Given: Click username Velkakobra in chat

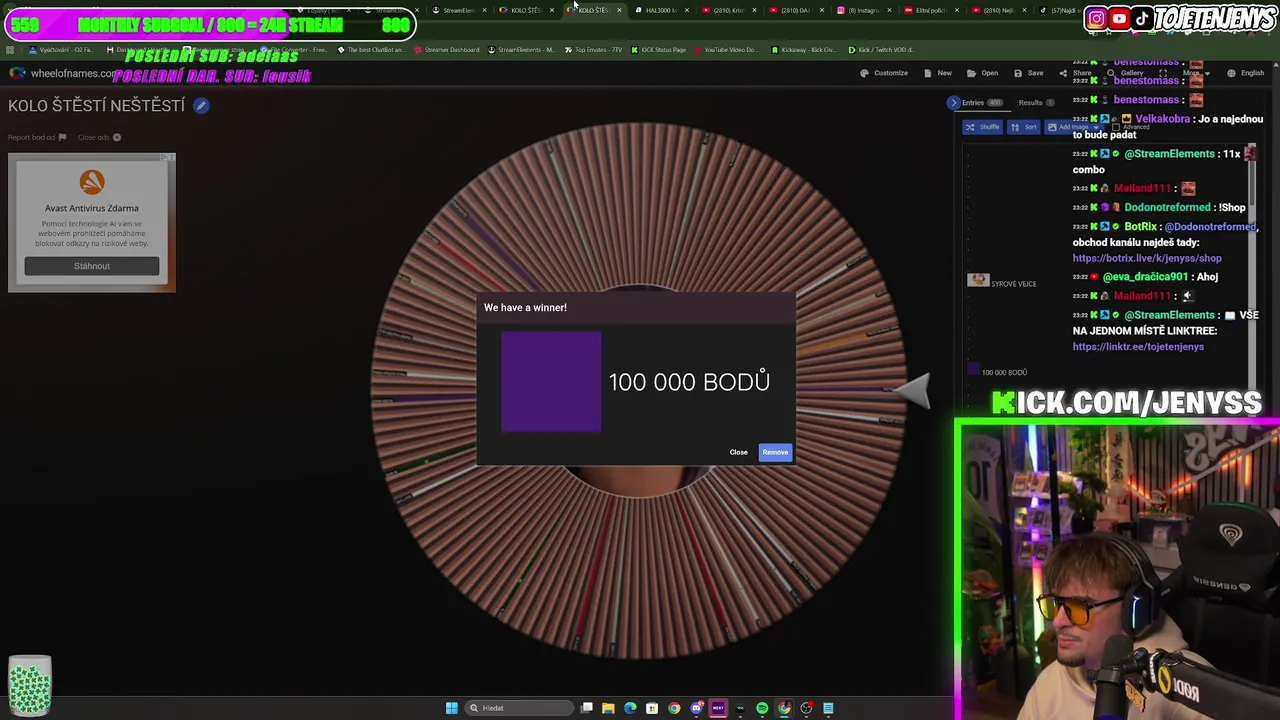Looking at the screenshot, I should 1162,119.
